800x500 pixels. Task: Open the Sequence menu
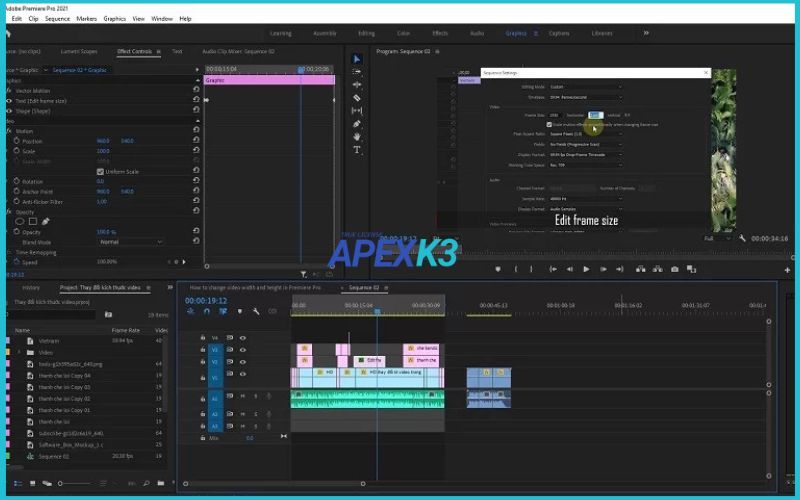pos(57,19)
